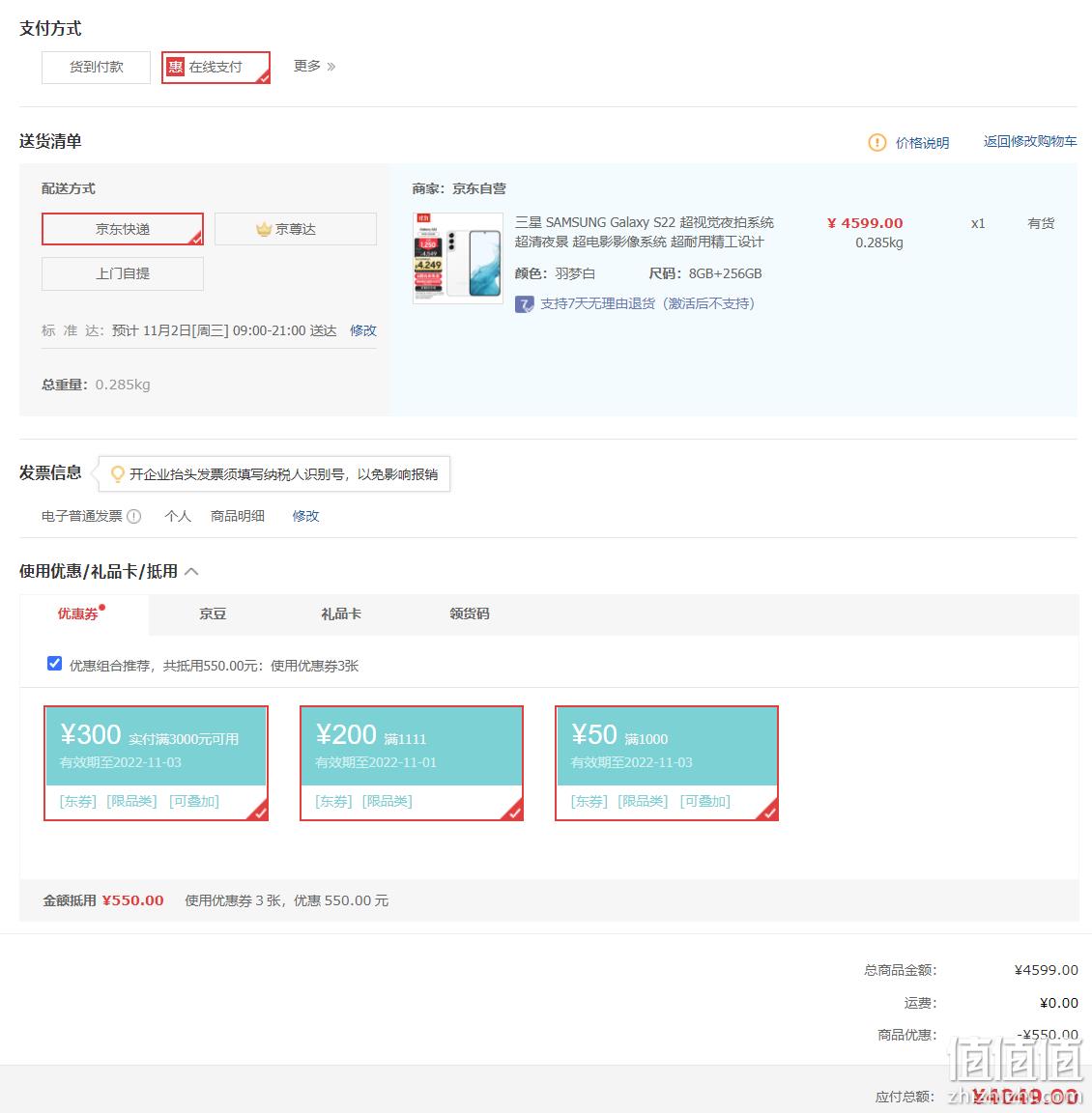Click the 价格说明 warning icon
Screen dimensions: 1092x1113
pos(876,143)
